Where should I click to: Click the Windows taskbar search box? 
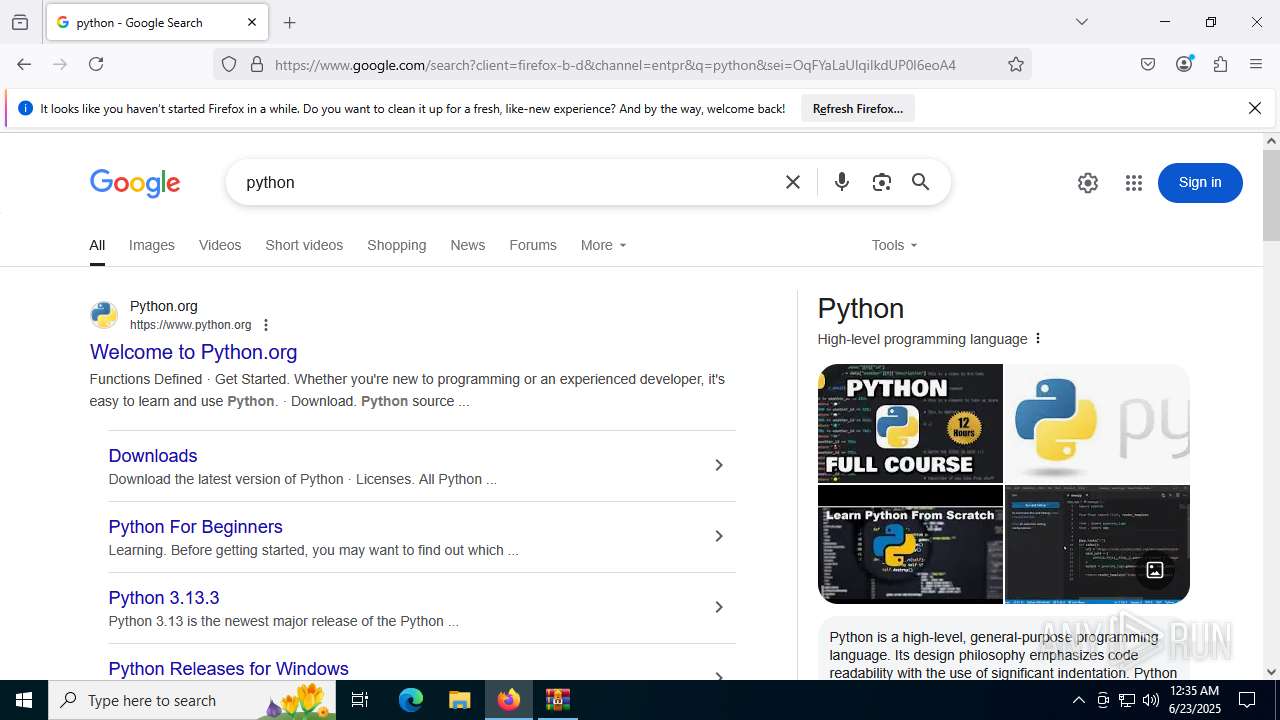coord(193,700)
